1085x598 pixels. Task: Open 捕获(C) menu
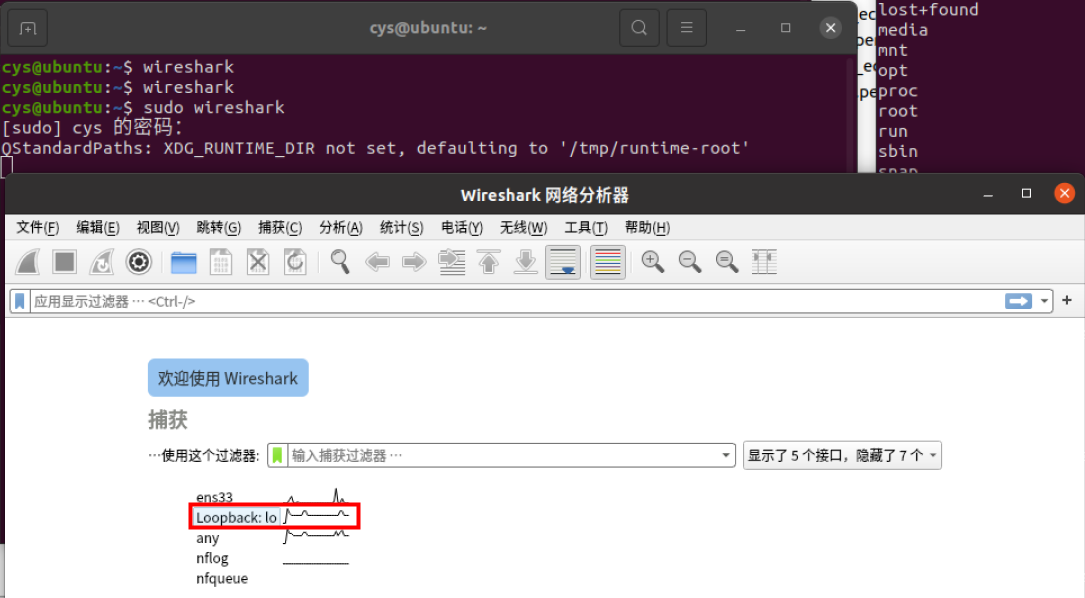pos(280,228)
